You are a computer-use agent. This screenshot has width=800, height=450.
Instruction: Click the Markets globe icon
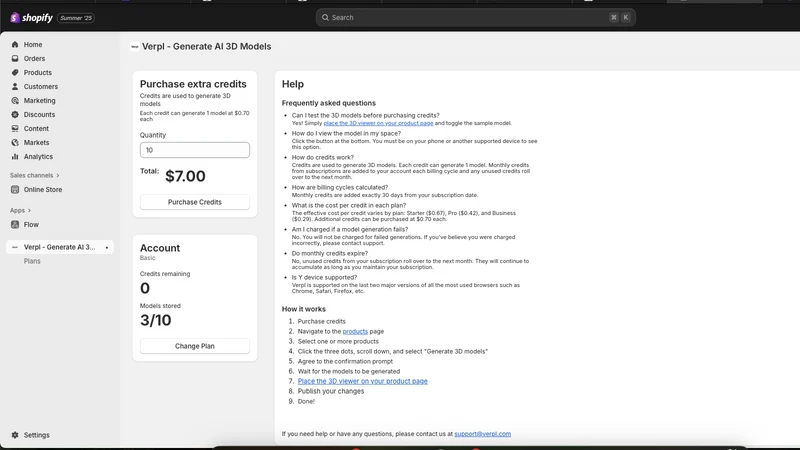(15, 143)
